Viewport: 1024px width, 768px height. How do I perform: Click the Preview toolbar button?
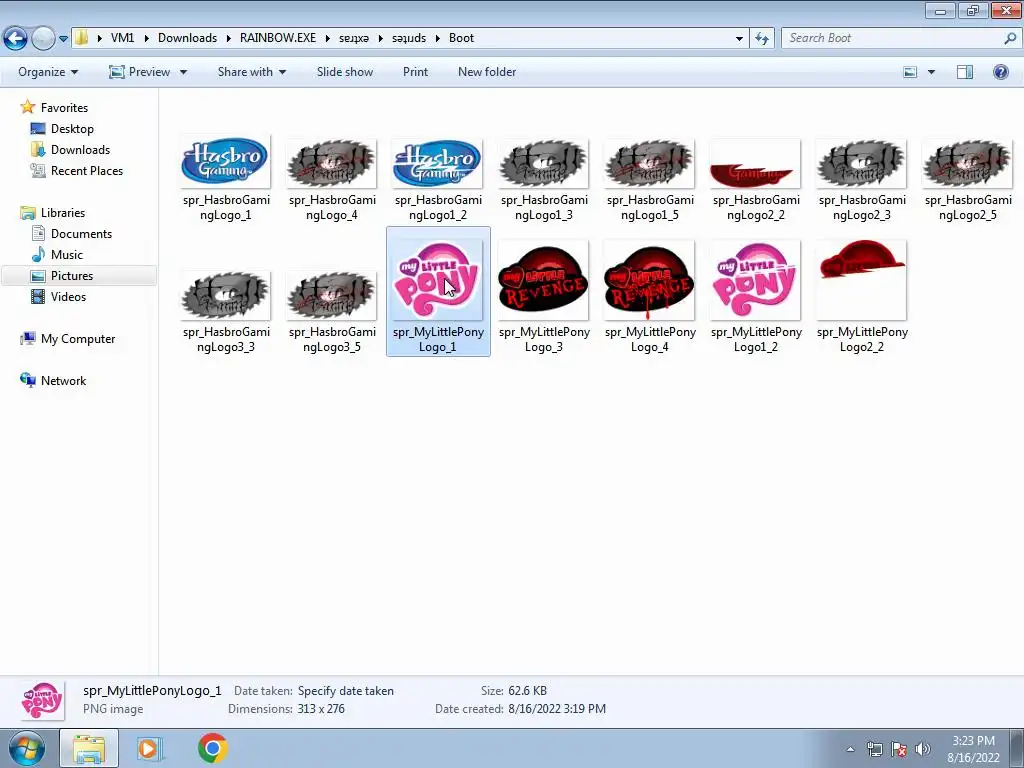pyautogui.click(x=140, y=72)
